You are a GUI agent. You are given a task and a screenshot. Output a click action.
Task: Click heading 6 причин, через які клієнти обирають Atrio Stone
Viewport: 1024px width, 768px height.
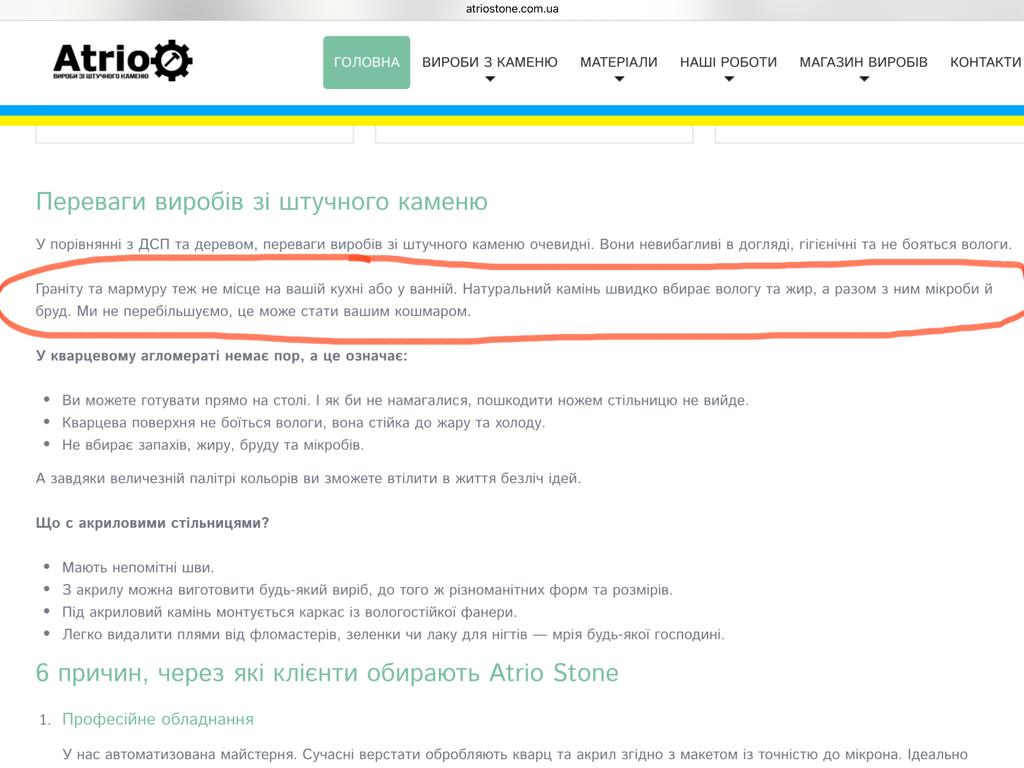(x=327, y=673)
